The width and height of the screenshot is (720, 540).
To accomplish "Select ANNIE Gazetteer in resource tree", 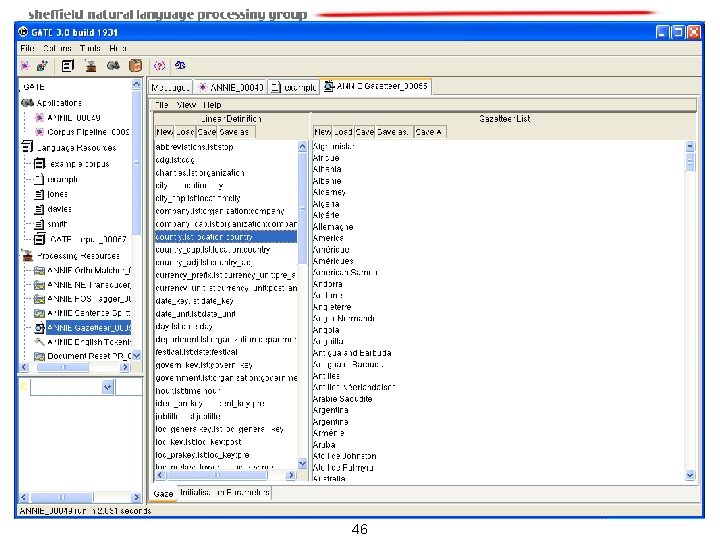I will click(x=89, y=328).
